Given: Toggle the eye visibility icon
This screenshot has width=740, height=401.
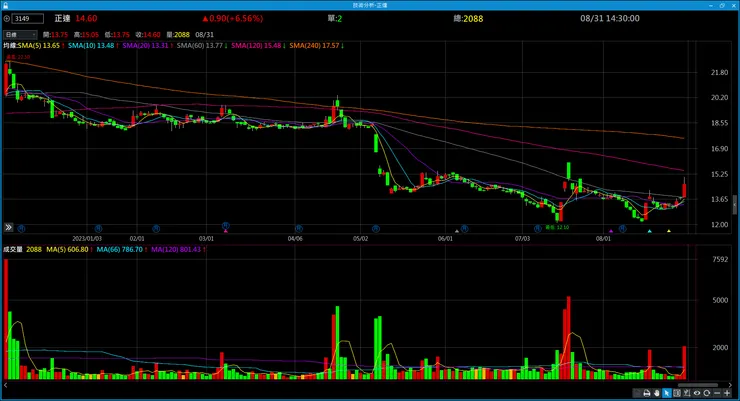Looking at the screenshot, I should pyautogui.click(x=697, y=393).
